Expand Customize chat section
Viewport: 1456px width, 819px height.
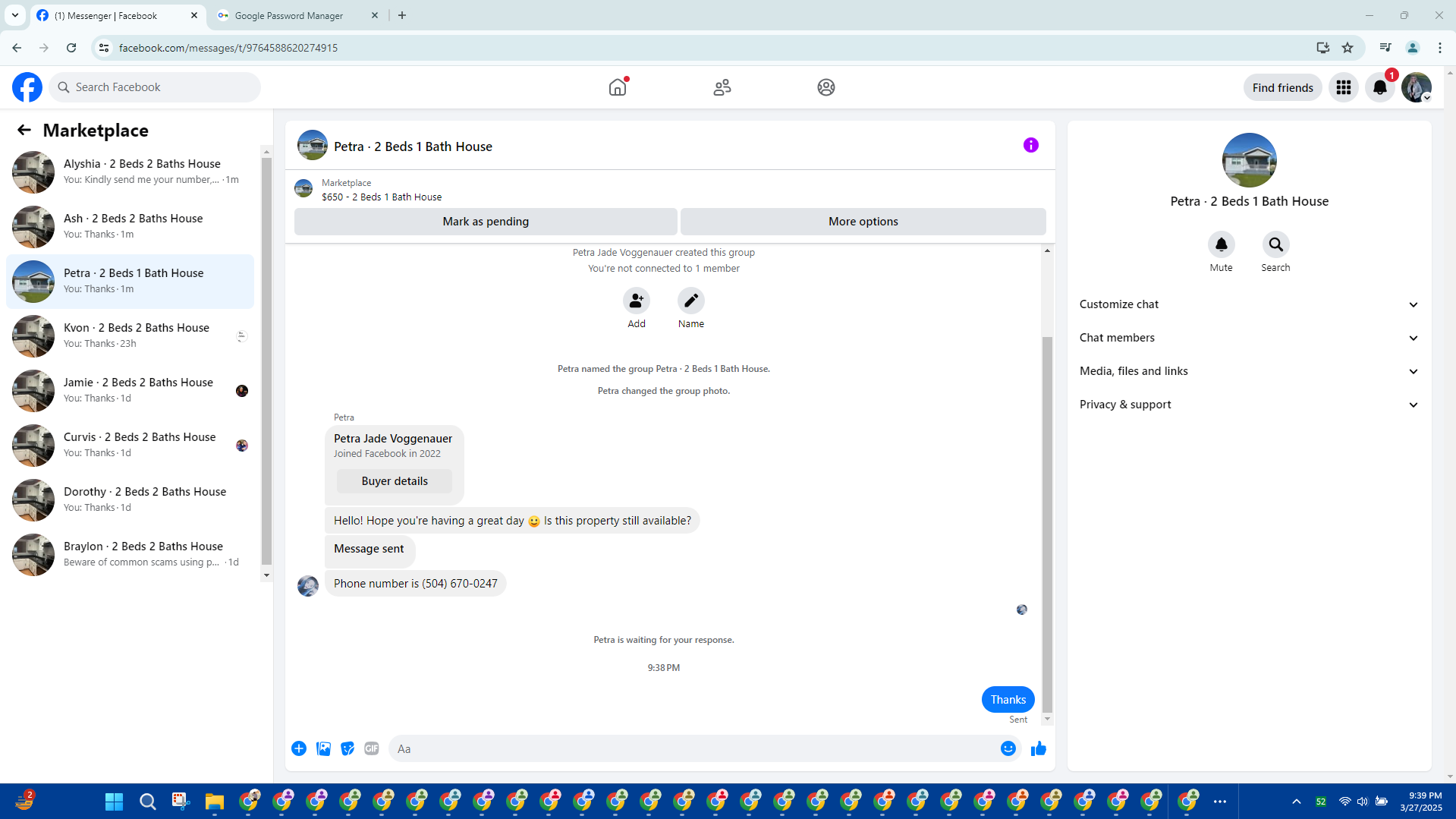coord(1249,304)
